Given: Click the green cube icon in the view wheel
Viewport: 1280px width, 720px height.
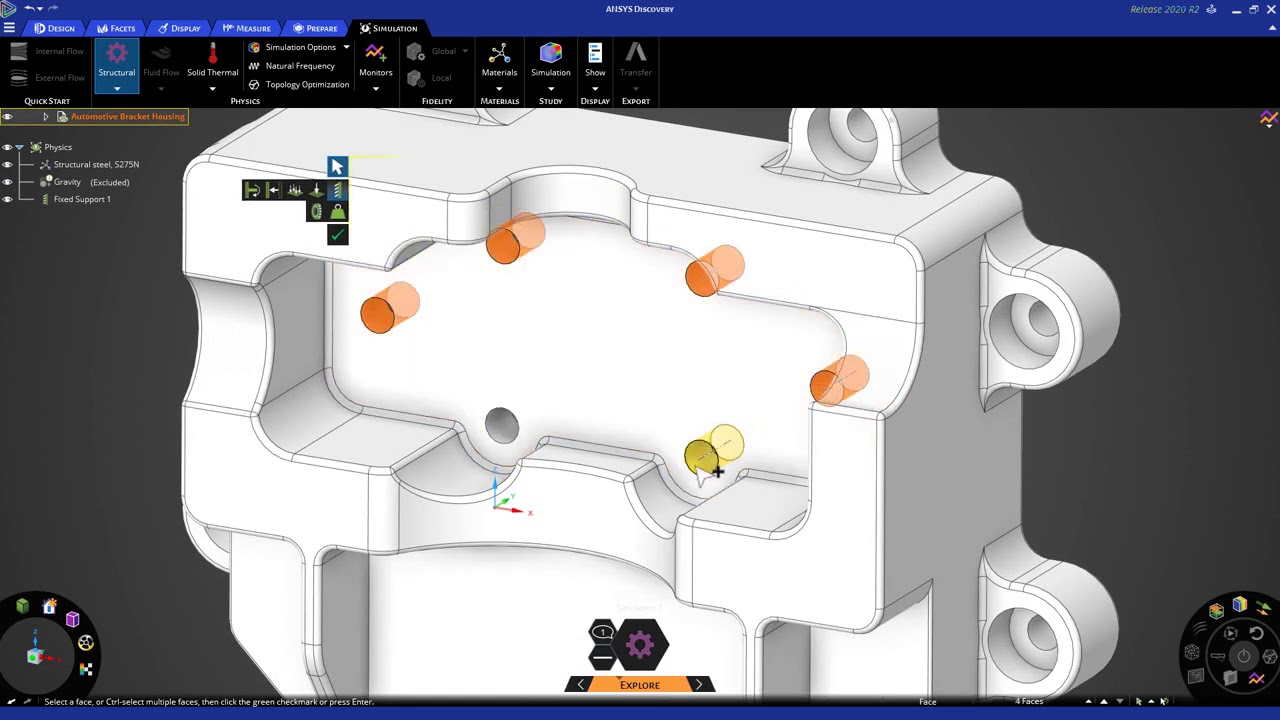Looking at the screenshot, I should 22,606.
